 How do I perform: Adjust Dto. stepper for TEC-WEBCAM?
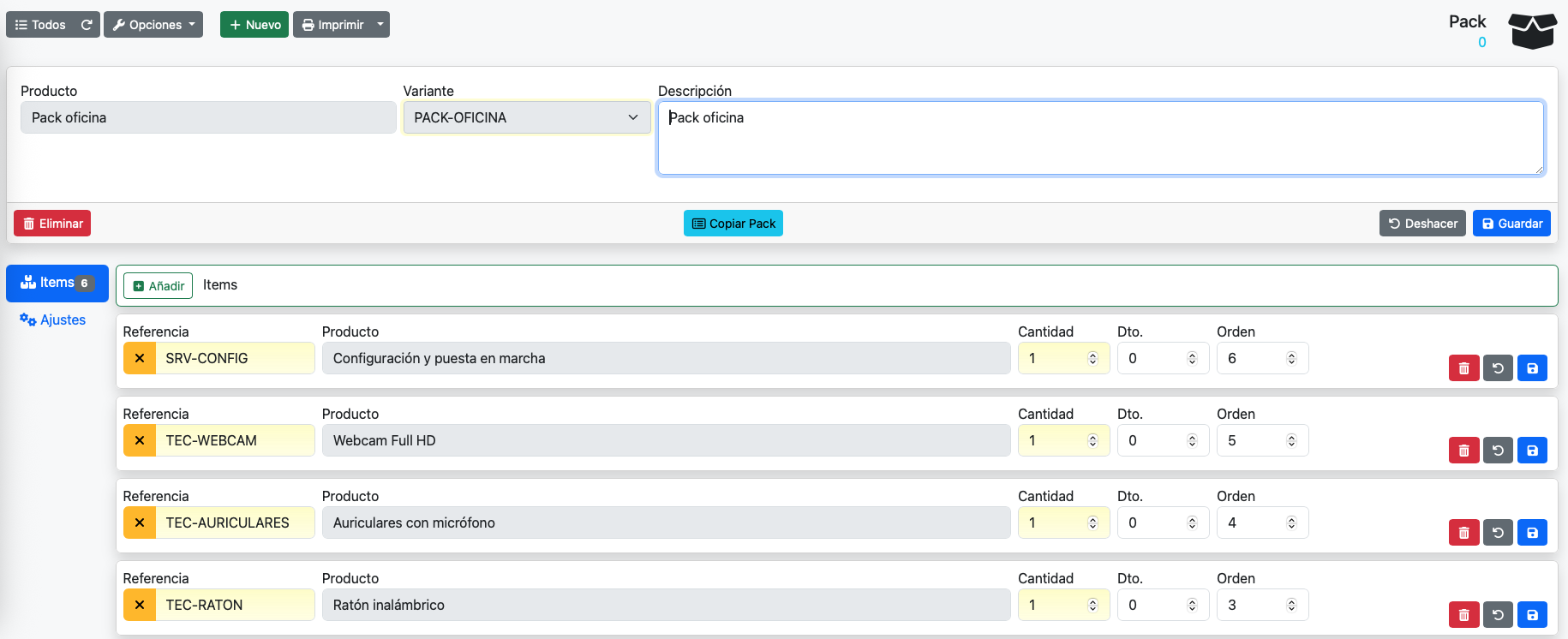click(1192, 440)
